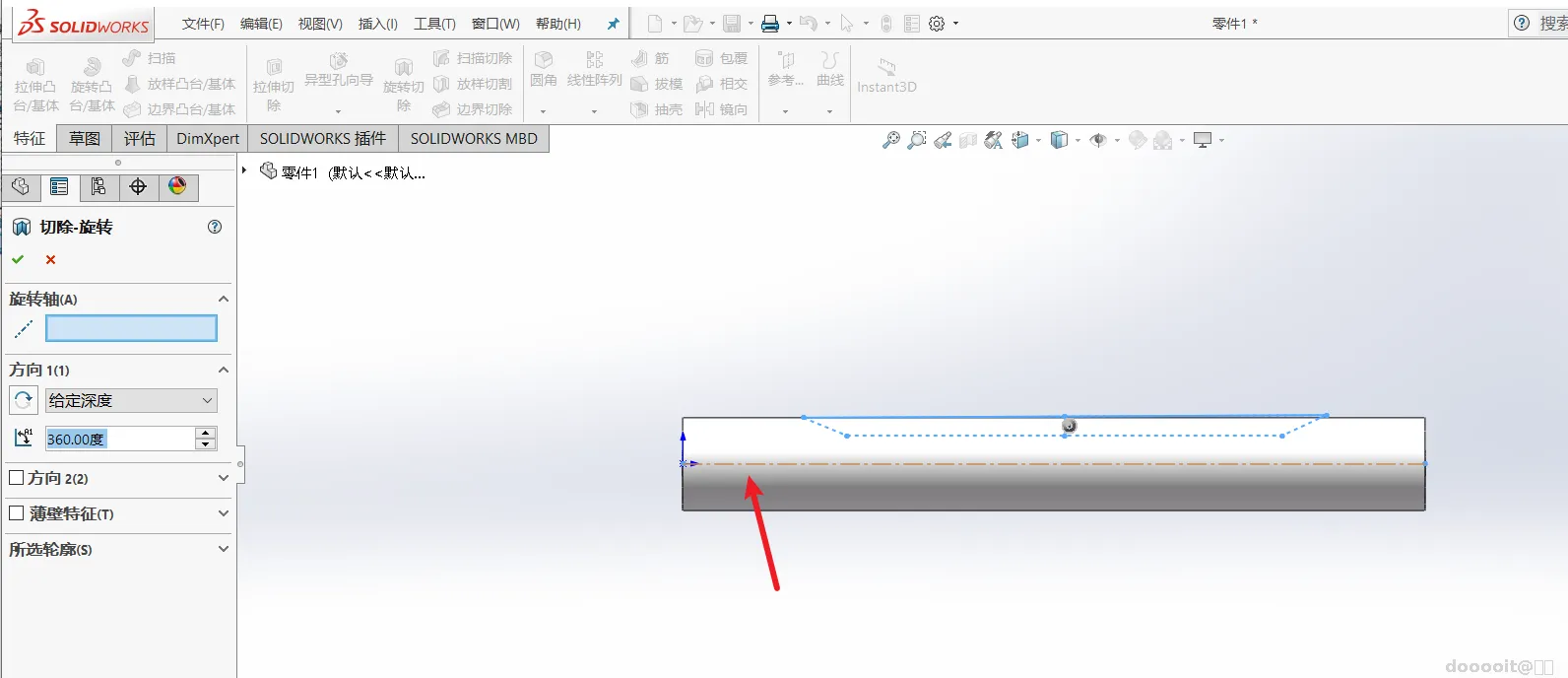Screen dimensions: 1568x678
Task: Click the New document icon
Action: (655, 24)
